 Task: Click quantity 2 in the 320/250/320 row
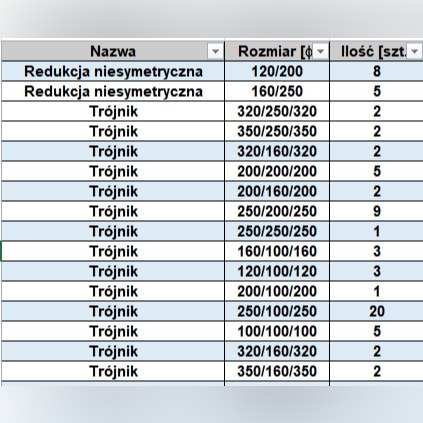(377, 111)
